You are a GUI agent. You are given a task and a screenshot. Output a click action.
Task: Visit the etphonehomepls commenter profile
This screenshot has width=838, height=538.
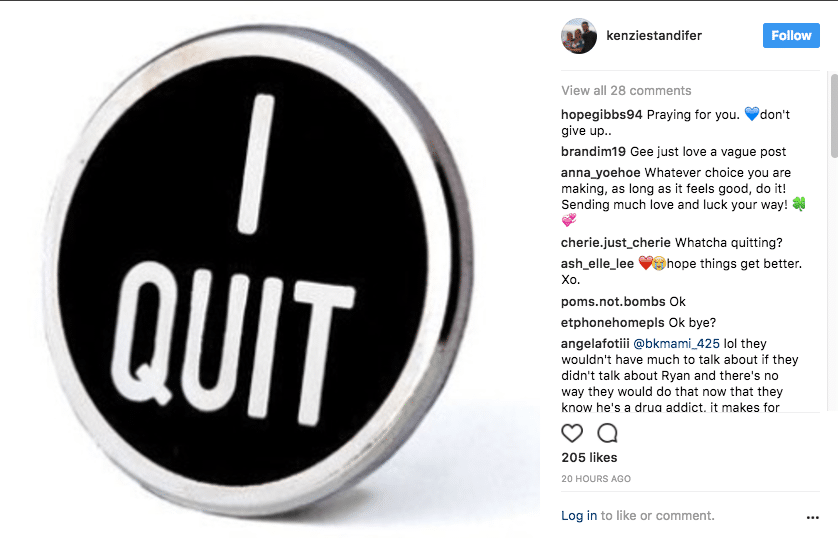coord(612,323)
